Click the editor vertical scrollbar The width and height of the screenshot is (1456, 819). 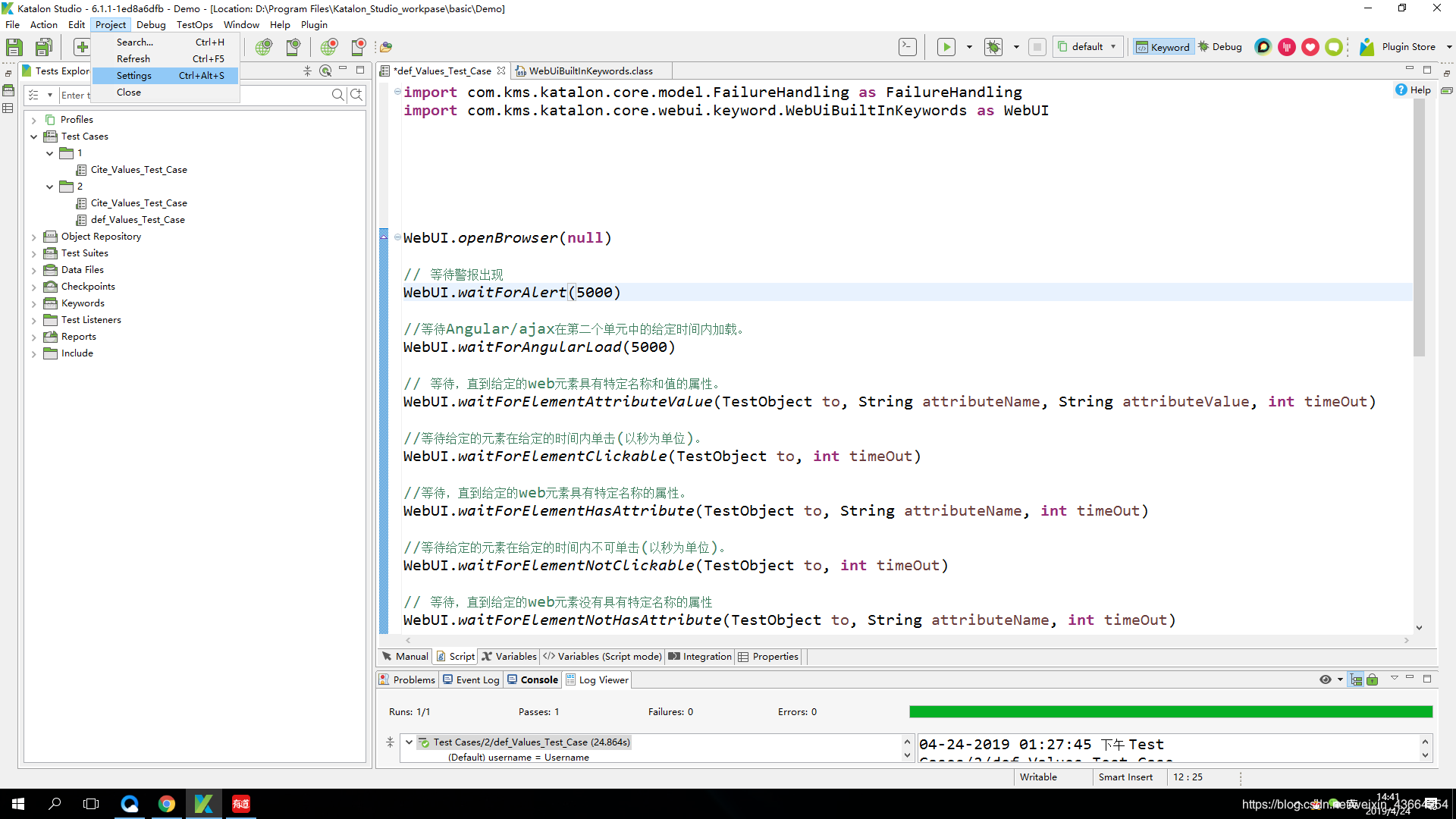(x=1419, y=227)
